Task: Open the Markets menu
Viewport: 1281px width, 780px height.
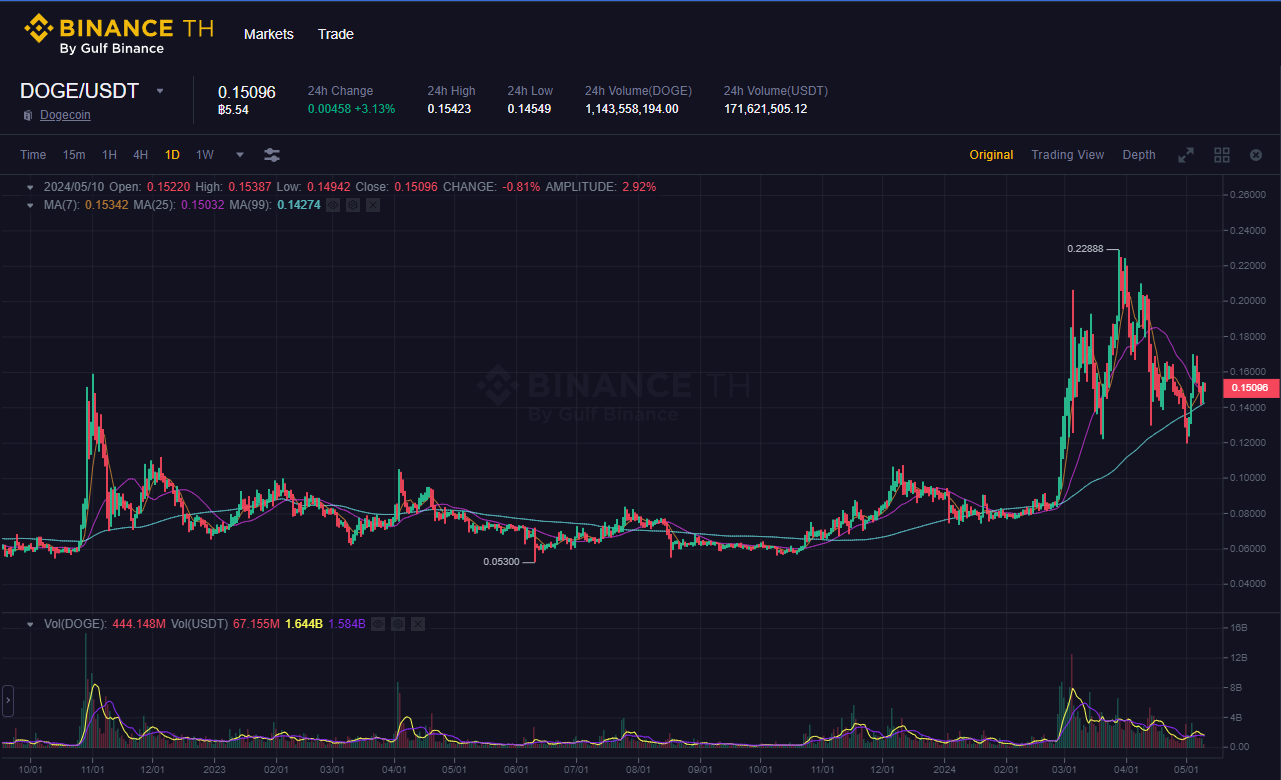Action: click(x=269, y=34)
